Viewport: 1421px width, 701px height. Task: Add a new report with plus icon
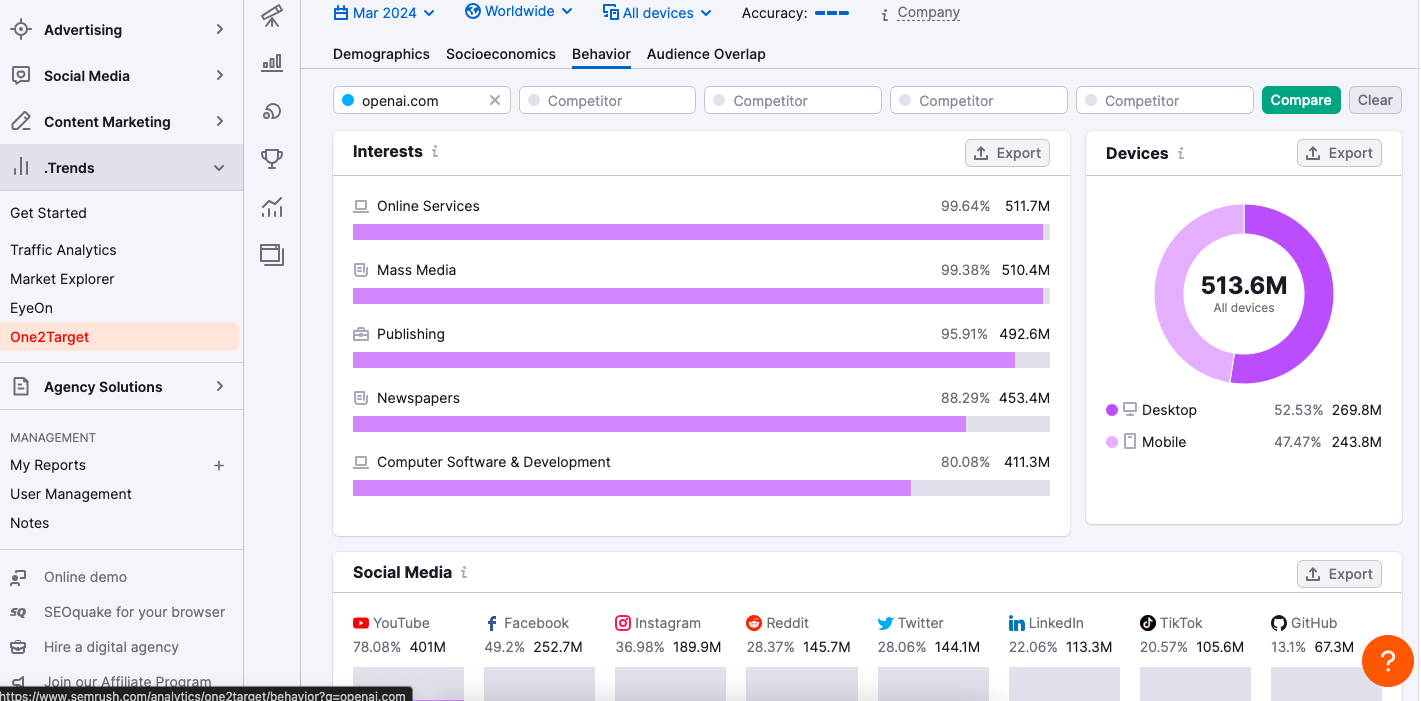219,465
